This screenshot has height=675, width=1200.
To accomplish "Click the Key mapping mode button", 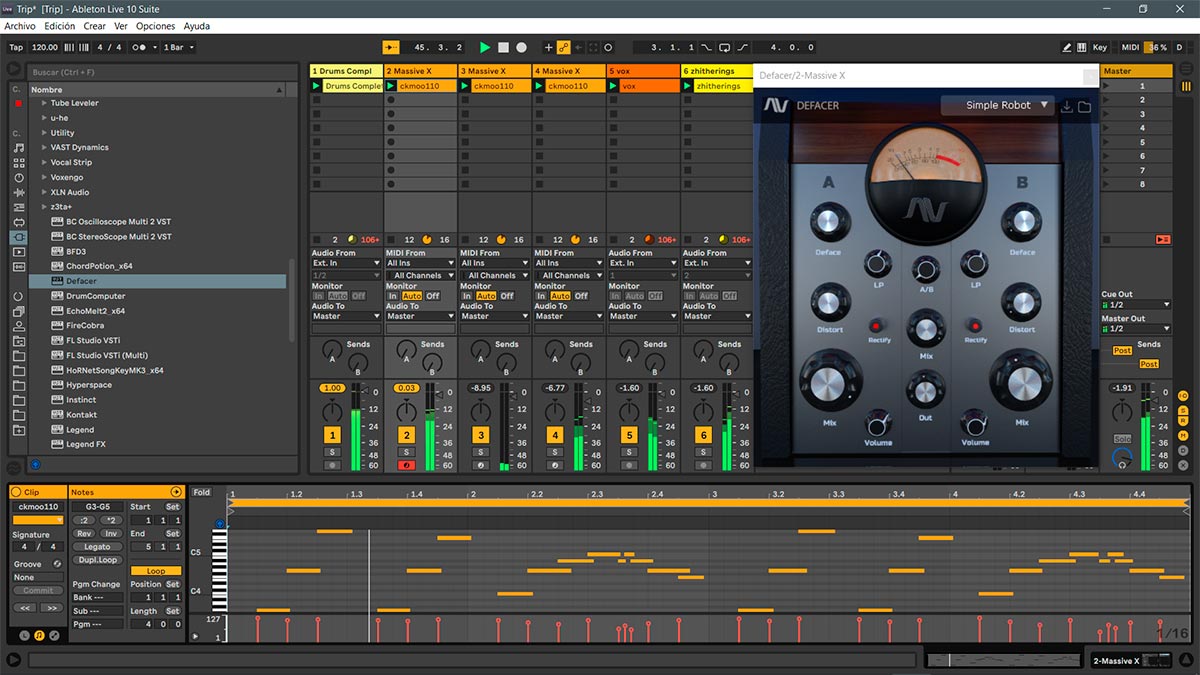I will [x=1100, y=47].
